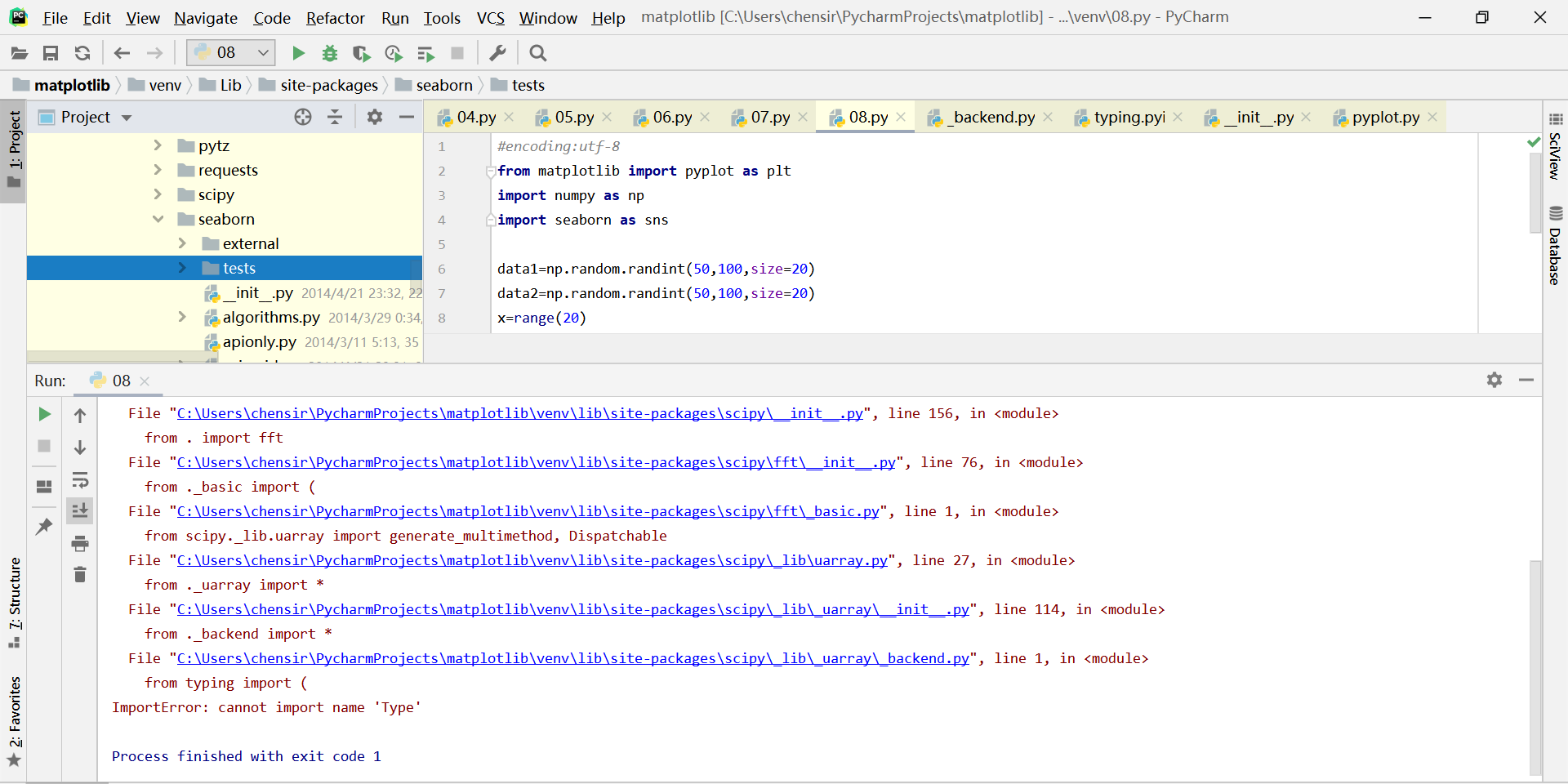Go up the stack trace arrow
The width and height of the screenshot is (1568, 784).
[80, 415]
